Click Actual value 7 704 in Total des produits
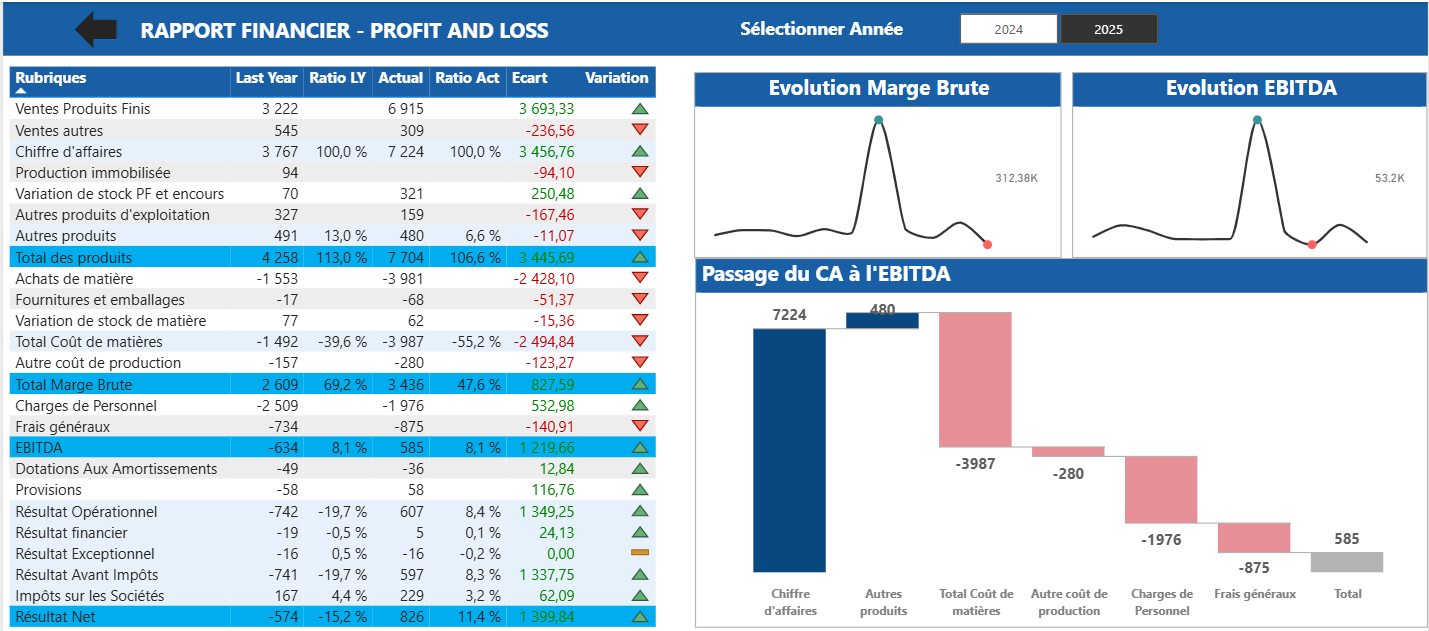1429x631 pixels. click(406, 257)
